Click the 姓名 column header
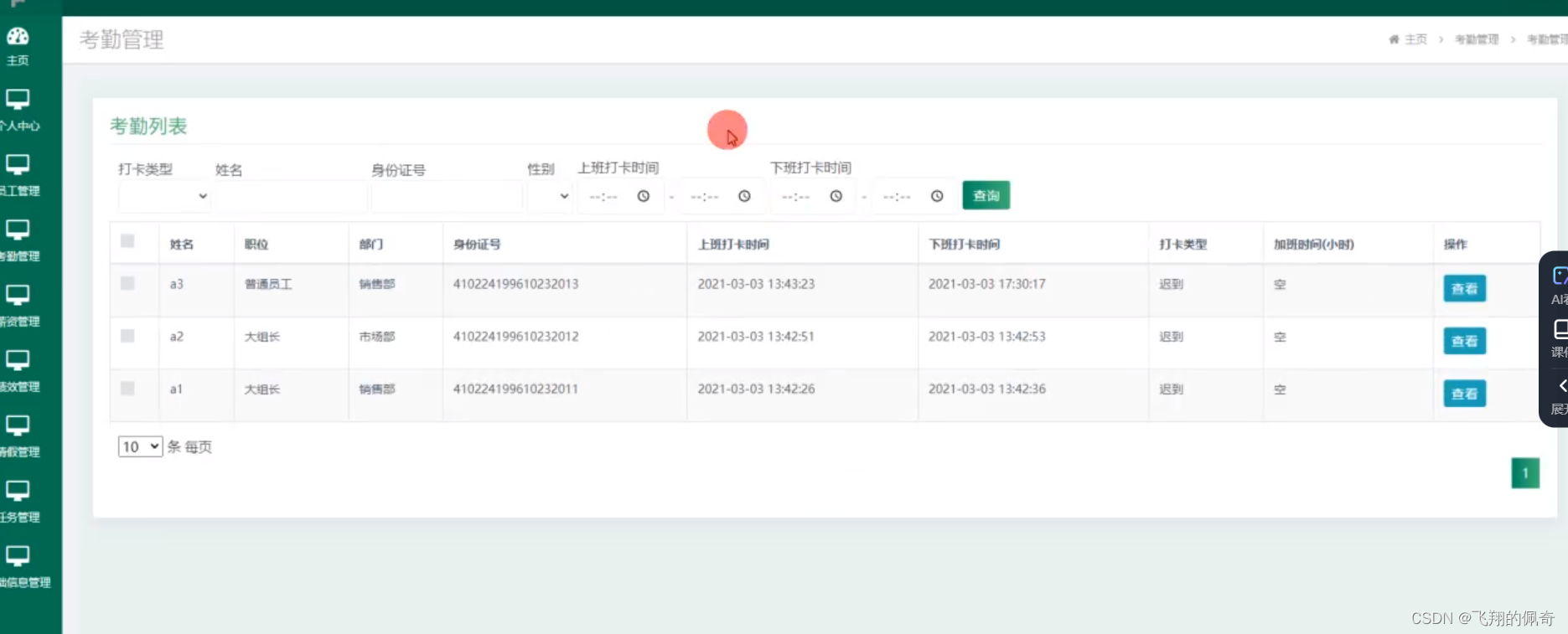The image size is (1568, 634). click(182, 245)
